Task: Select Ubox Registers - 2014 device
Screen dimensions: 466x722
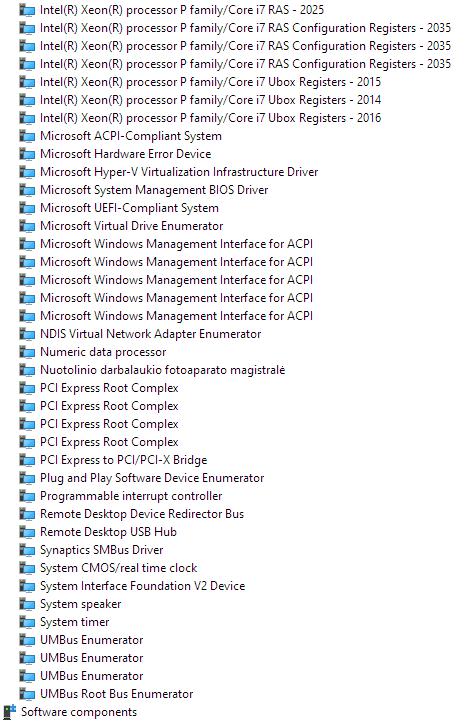Action: [x=210, y=100]
